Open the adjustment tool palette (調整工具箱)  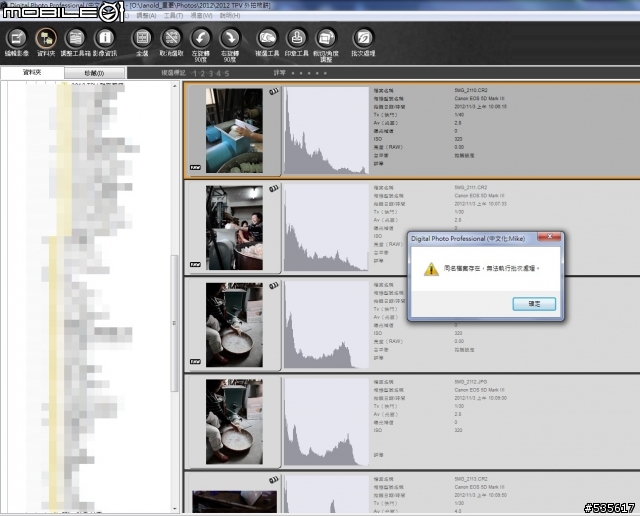point(75,42)
